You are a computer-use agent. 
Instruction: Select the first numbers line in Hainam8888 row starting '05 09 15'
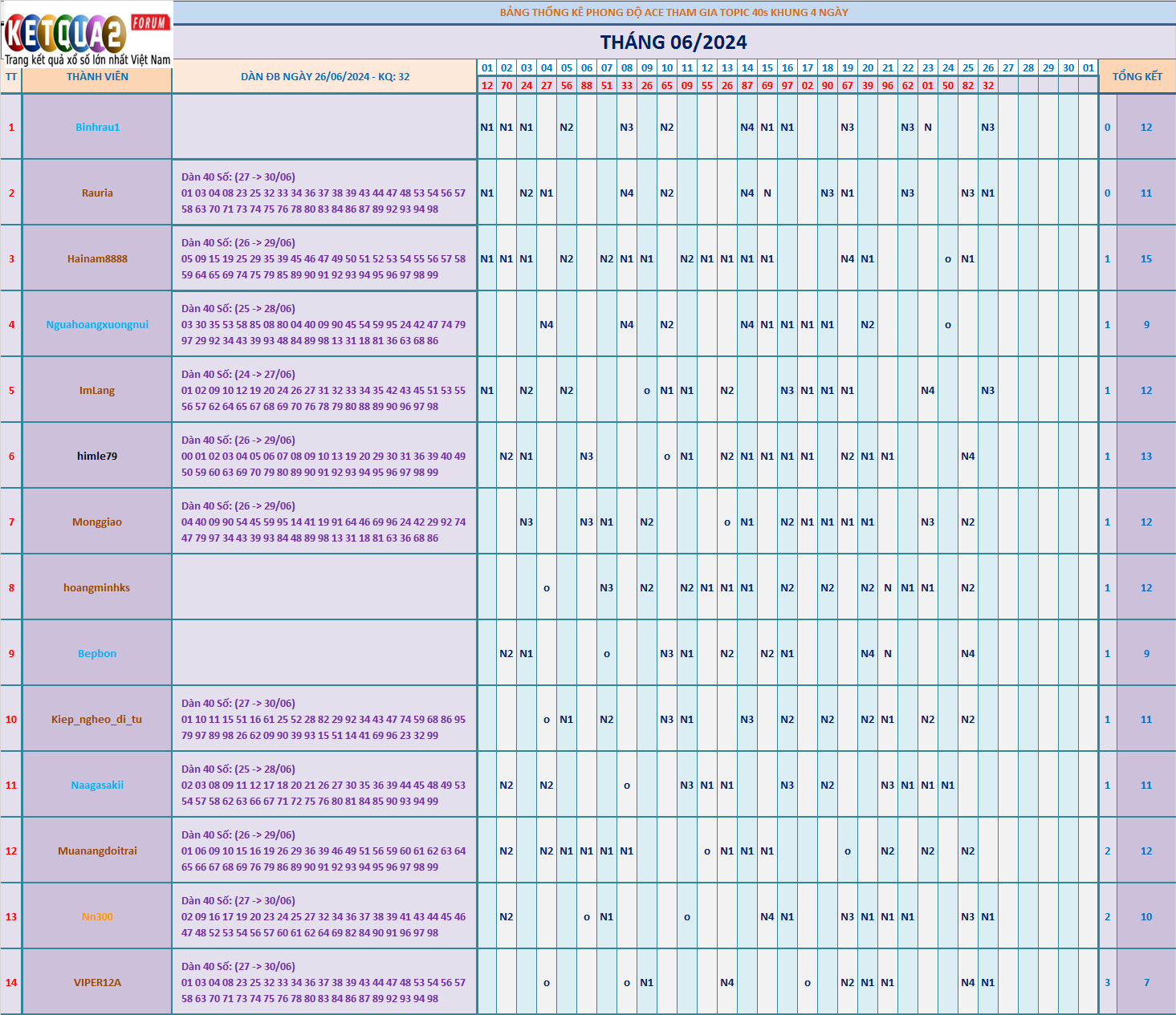(x=324, y=258)
